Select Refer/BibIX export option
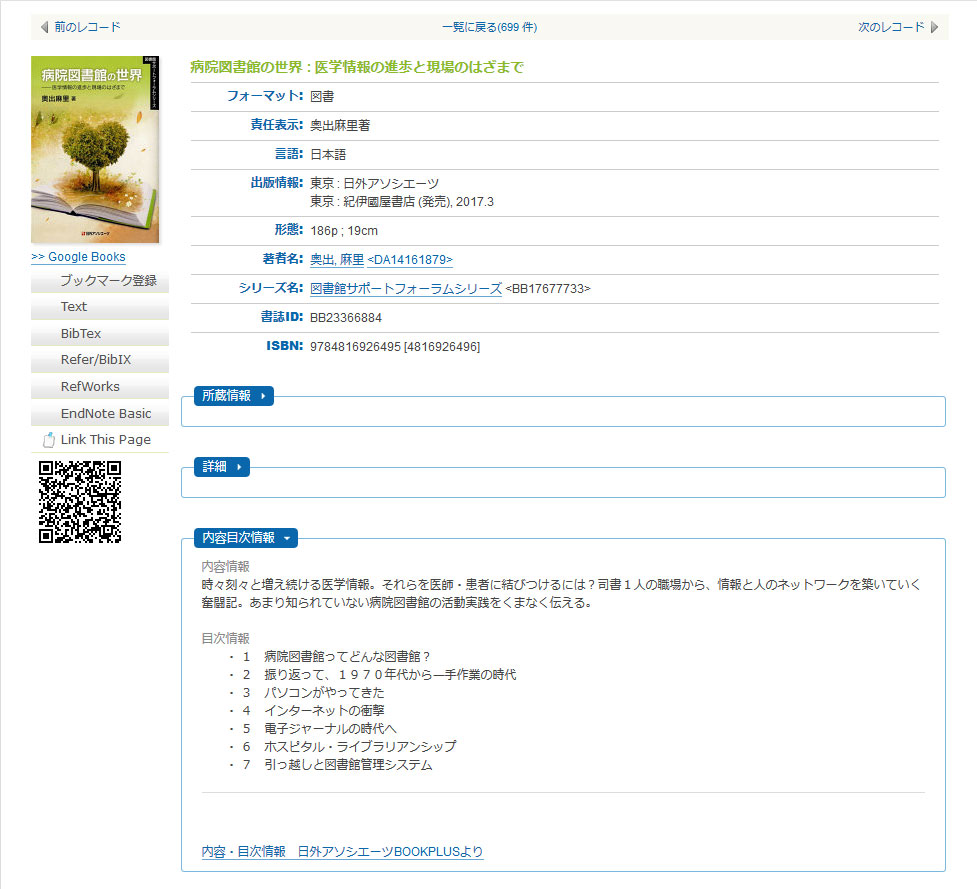Viewport: 977px width, 889px height. (x=96, y=360)
